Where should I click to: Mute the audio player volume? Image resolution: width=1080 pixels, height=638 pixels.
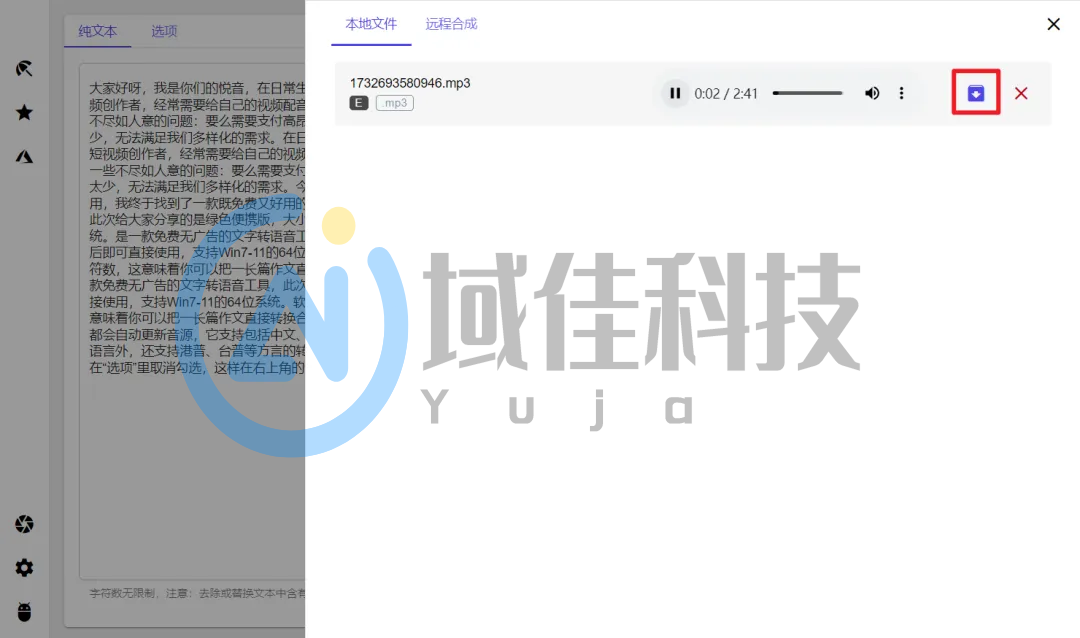coord(872,93)
